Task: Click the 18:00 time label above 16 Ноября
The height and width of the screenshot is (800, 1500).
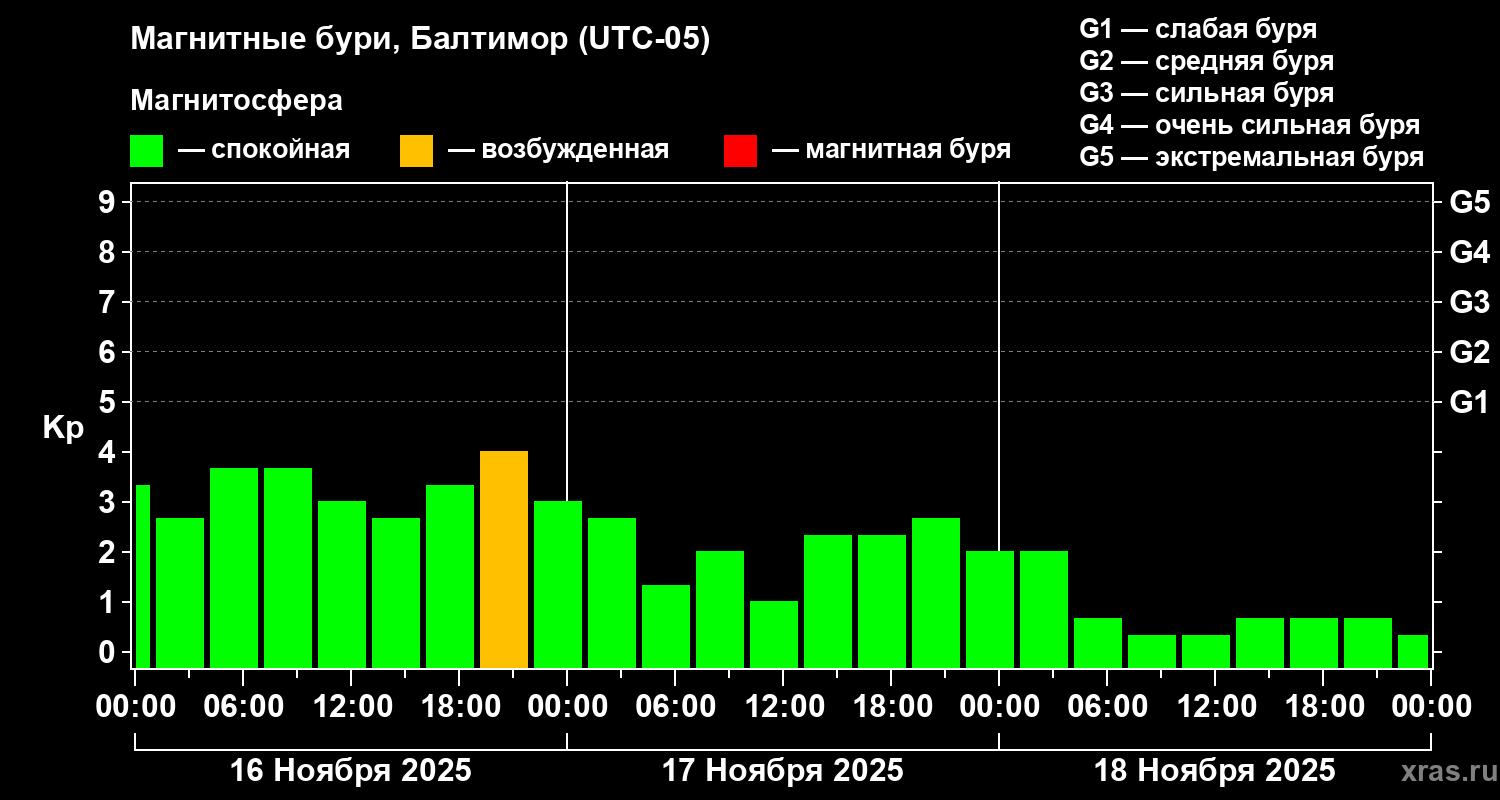Action: click(459, 707)
